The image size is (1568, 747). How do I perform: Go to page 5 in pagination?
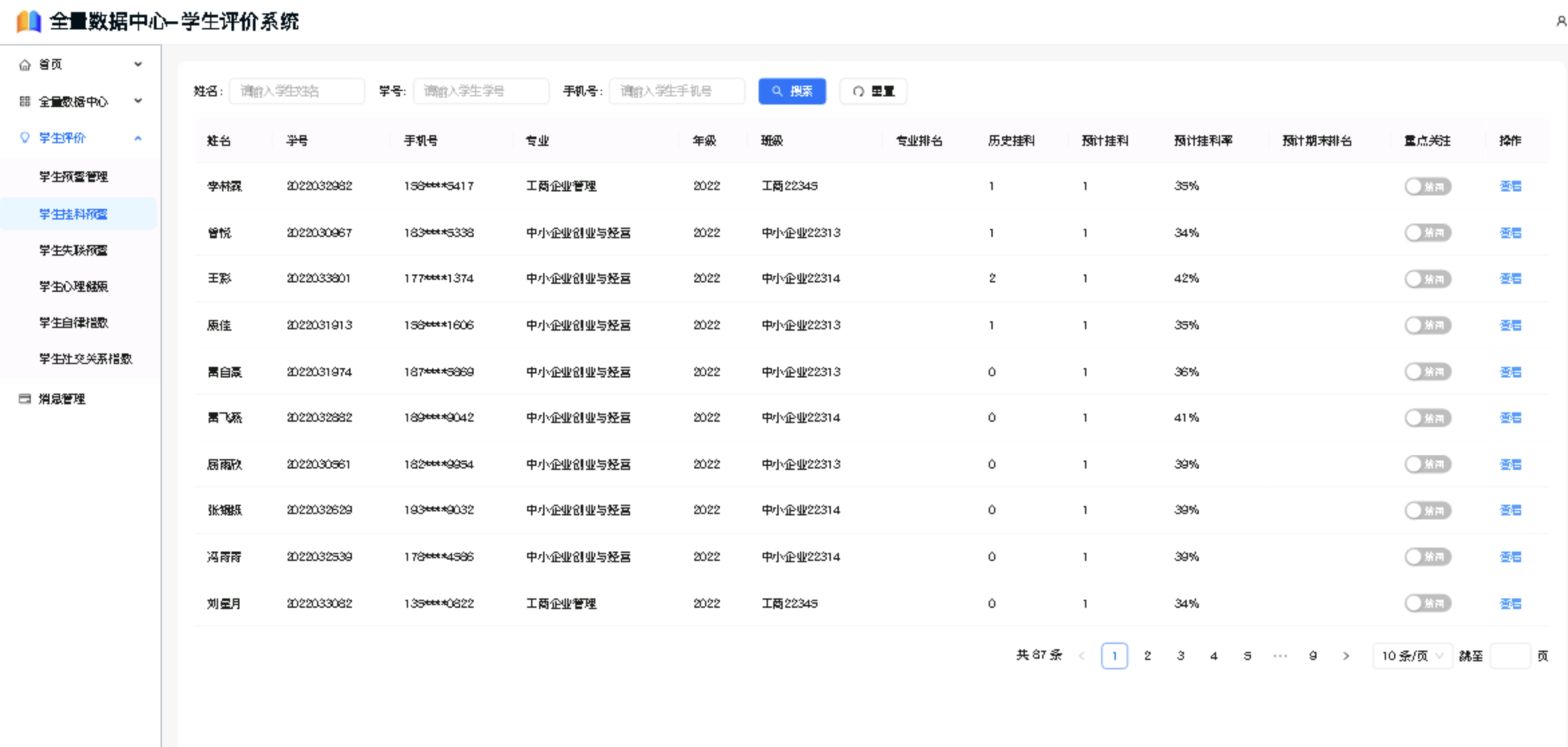tap(1247, 656)
